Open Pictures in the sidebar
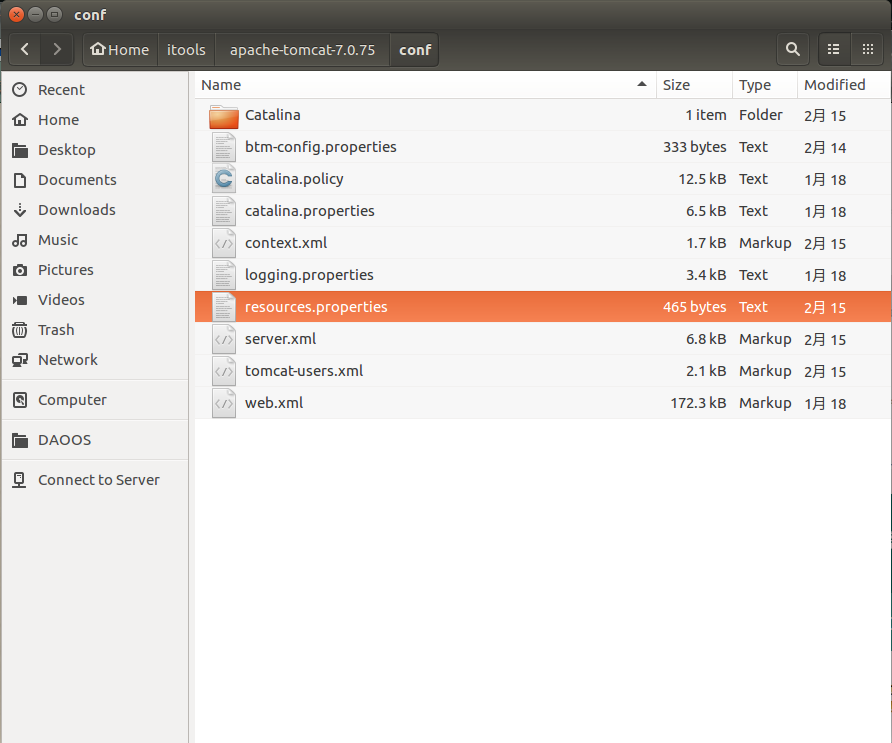 (94, 270)
